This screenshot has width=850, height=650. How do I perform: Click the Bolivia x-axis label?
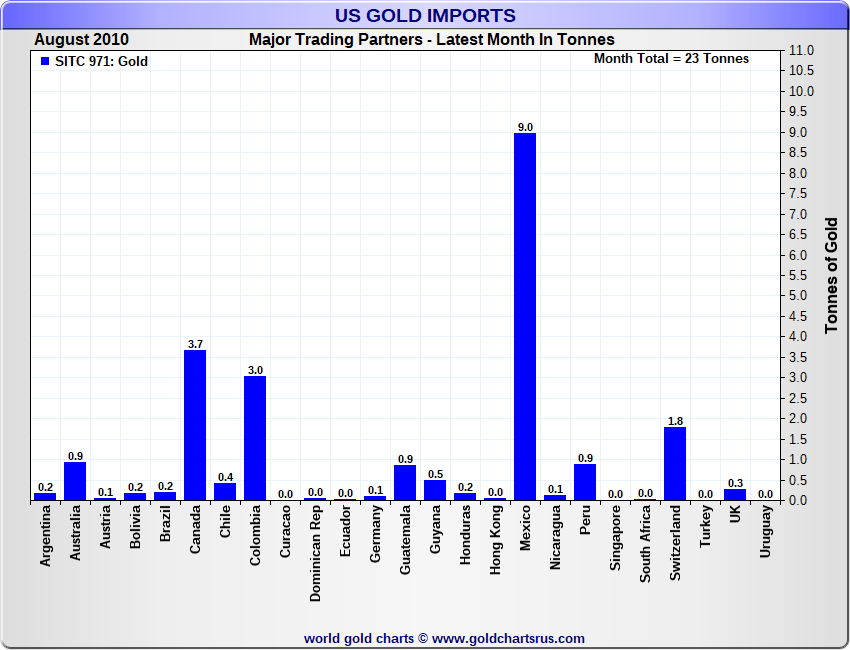tap(135, 526)
